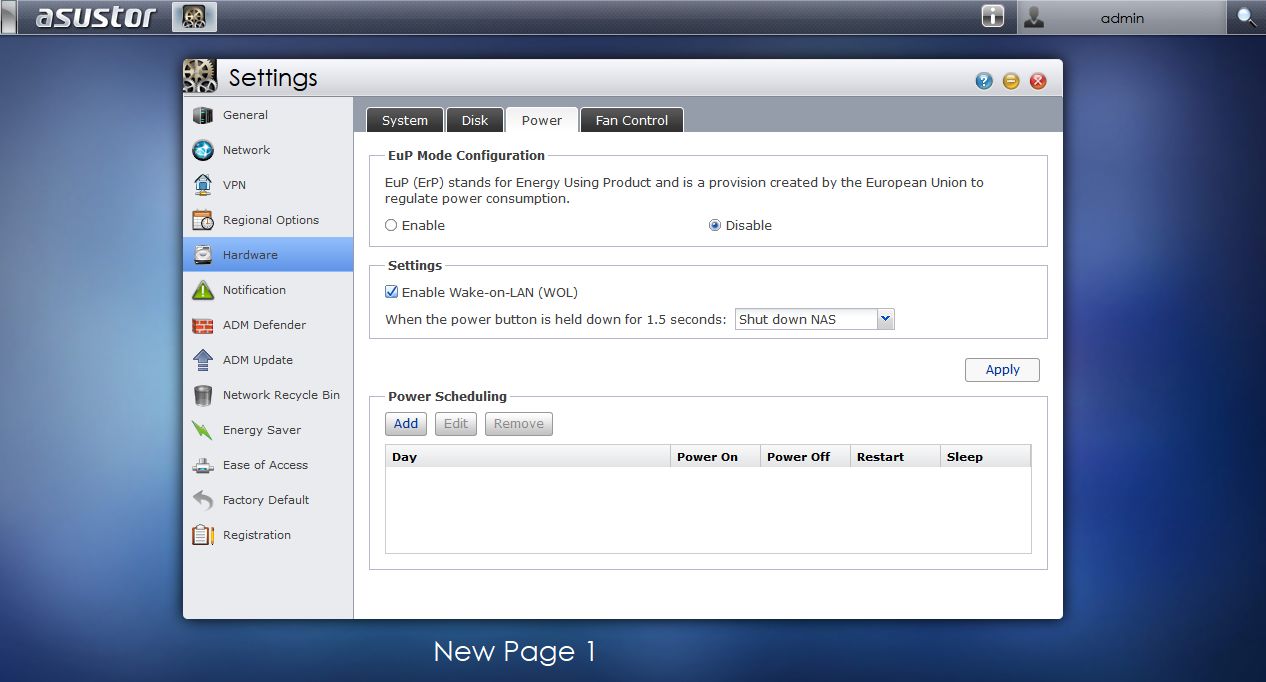Click the Hardware drive icon

(203, 255)
